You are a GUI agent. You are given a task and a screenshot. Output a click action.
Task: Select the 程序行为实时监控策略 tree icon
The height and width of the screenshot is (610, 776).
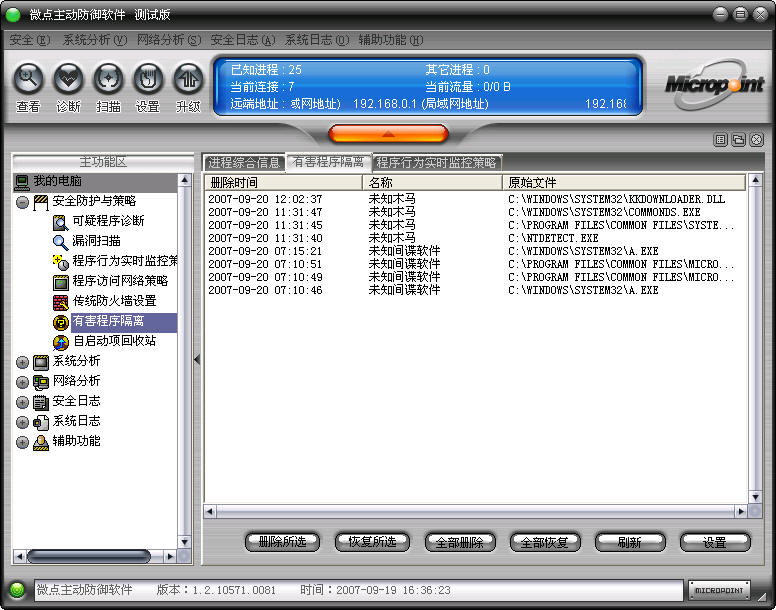pyautogui.click(x=60, y=262)
